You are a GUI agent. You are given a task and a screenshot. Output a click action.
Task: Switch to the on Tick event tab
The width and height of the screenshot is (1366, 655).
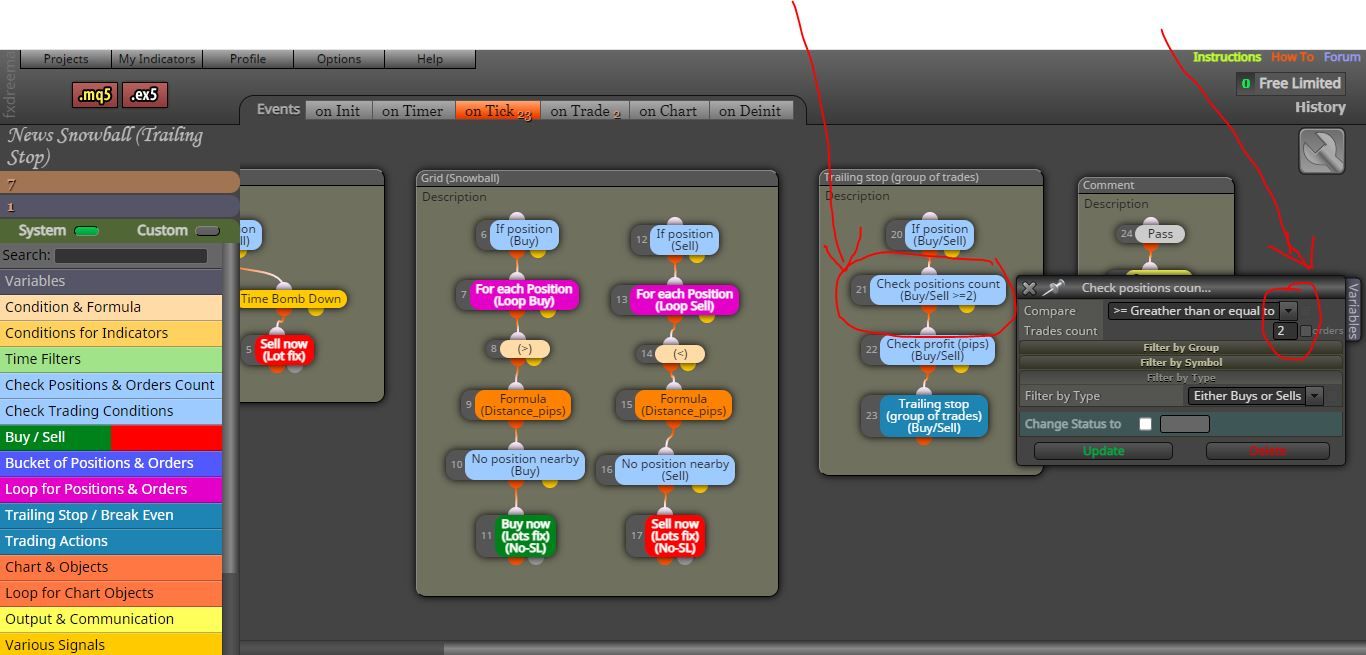click(497, 111)
